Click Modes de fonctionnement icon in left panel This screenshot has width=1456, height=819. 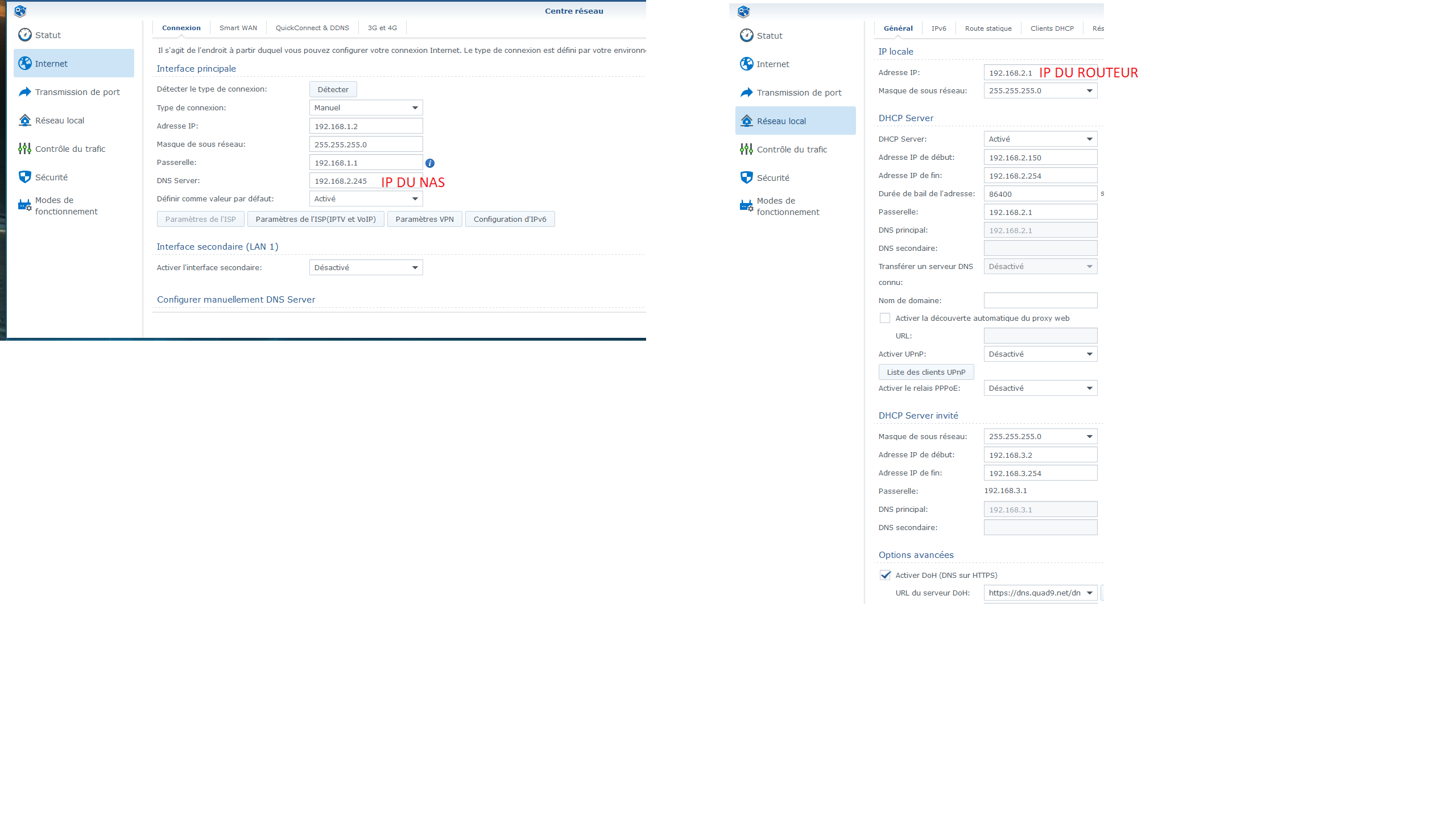coord(24,205)
